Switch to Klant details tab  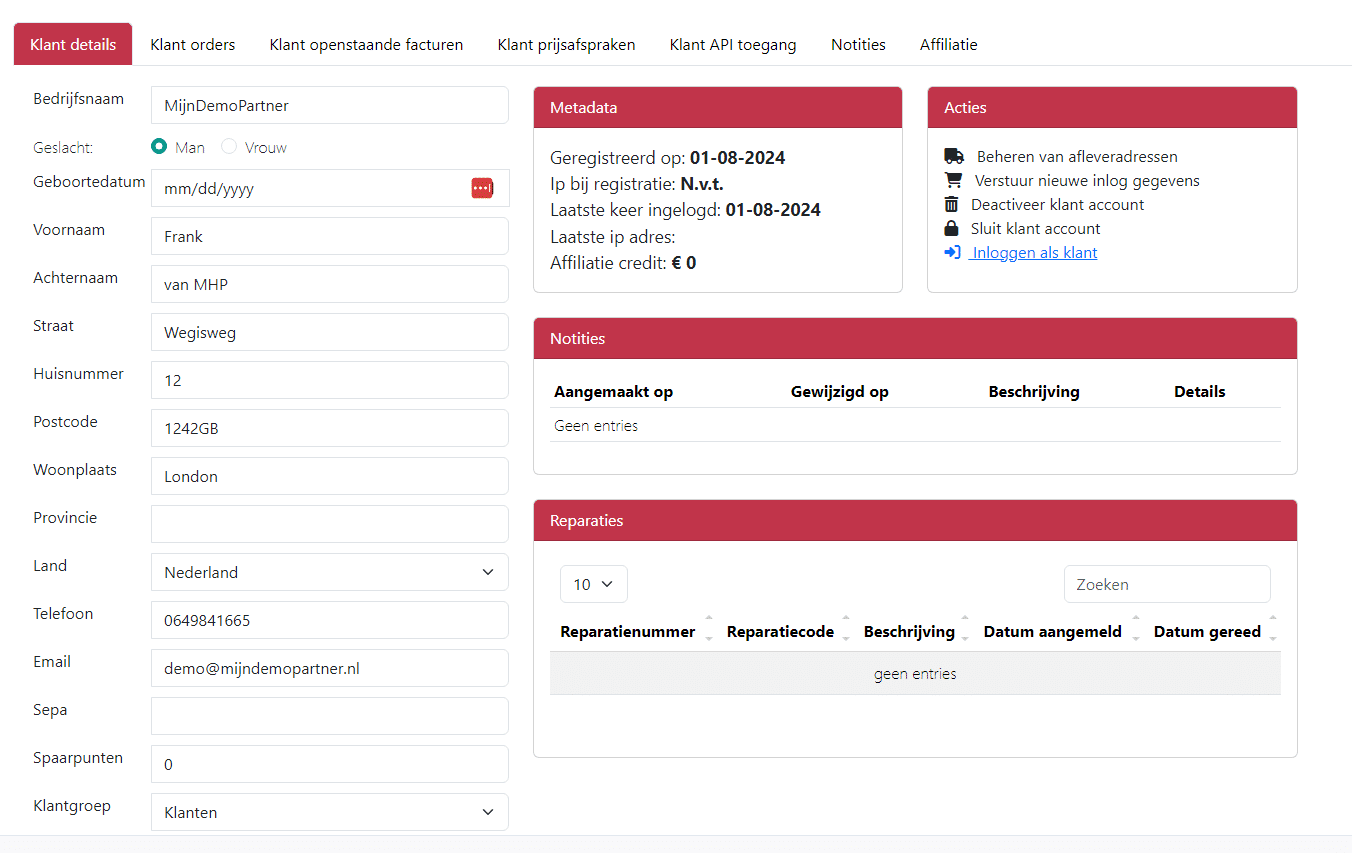(73, 45)
